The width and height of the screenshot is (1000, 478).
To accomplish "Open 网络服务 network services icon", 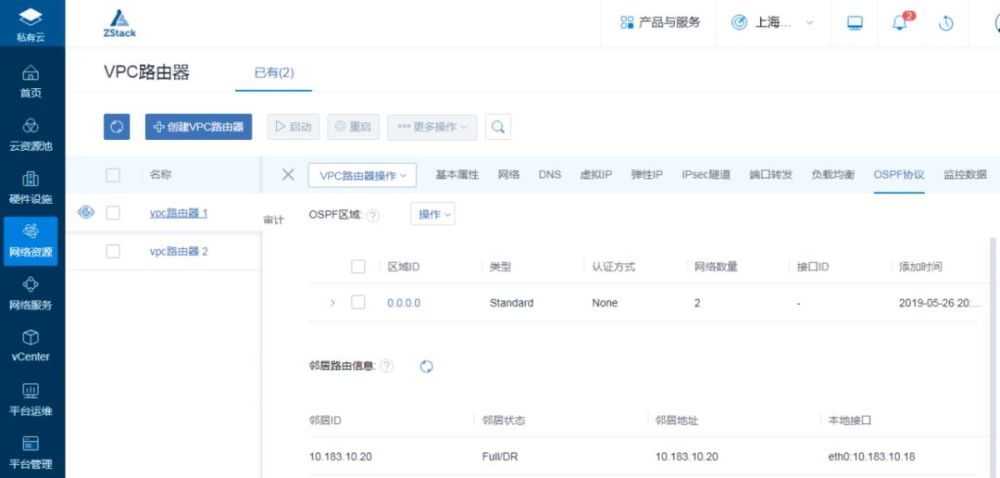I will 31,284.
